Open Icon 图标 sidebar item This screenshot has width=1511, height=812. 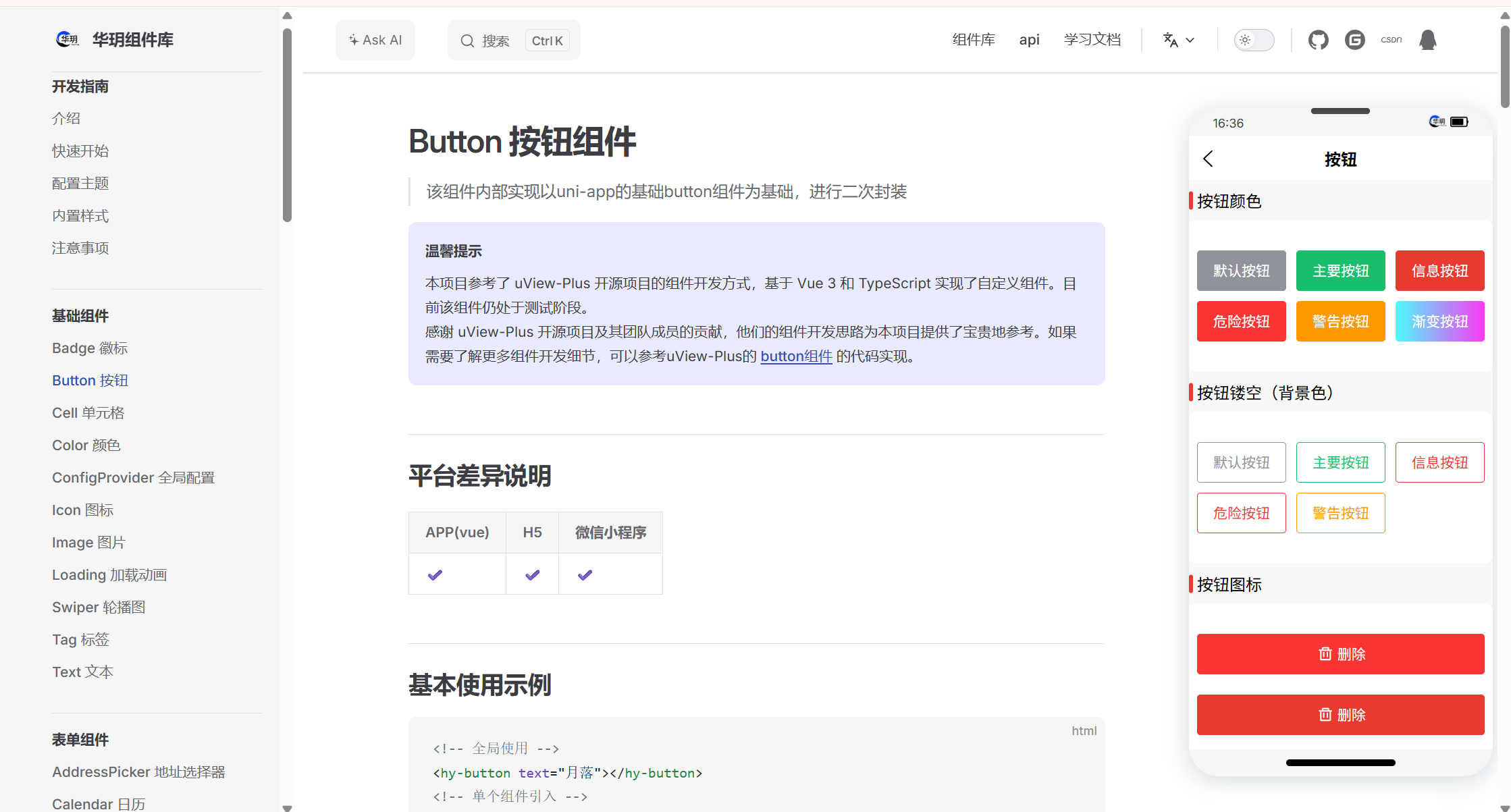pos(82,510)
